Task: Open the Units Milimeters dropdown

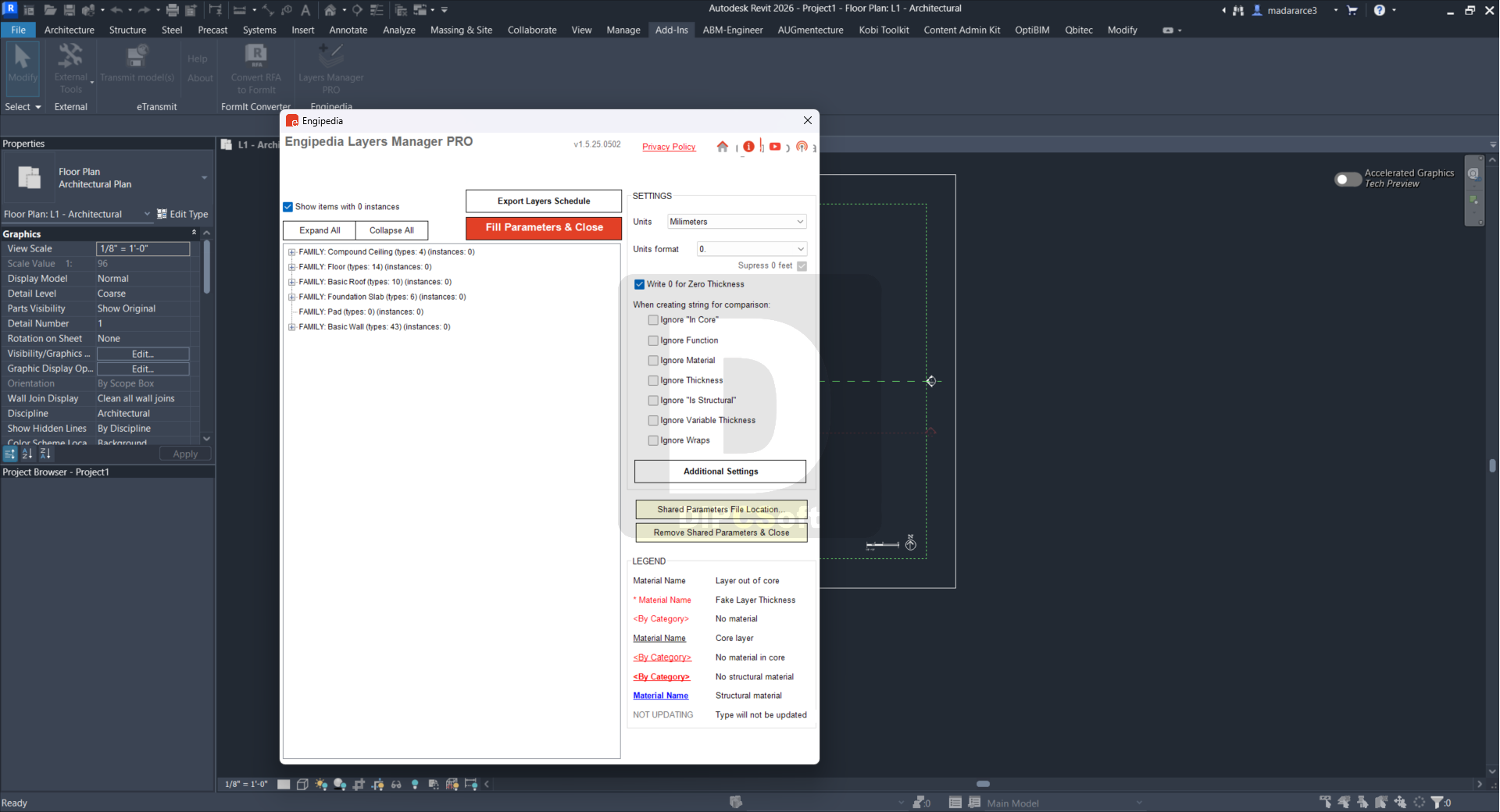Action: pyautogui.click(x=737, y=222)
